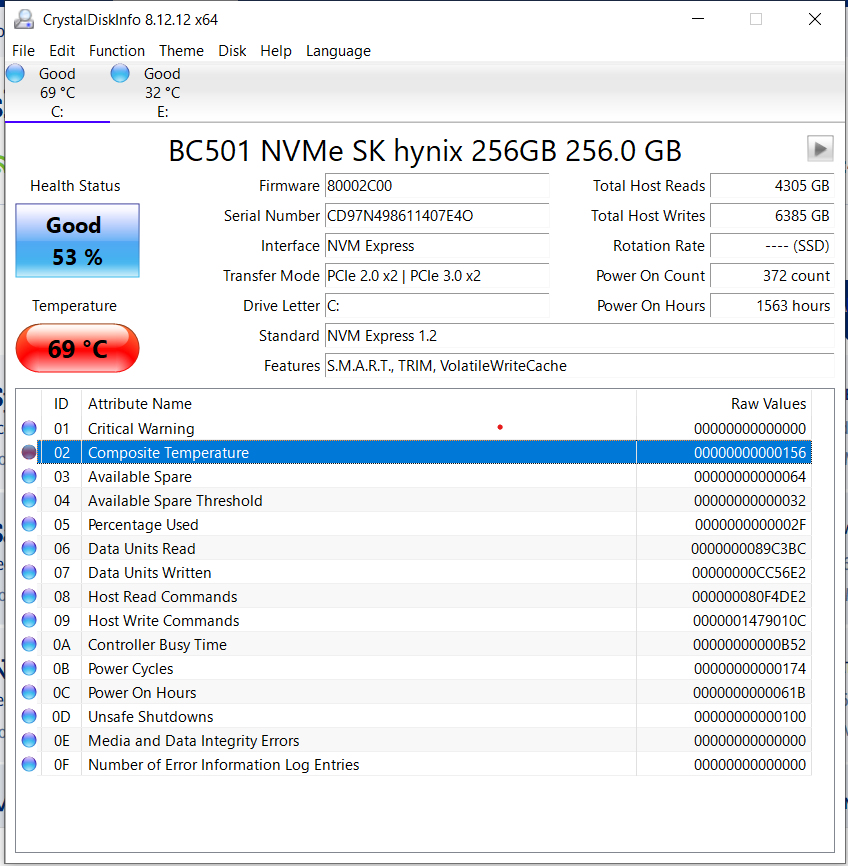Click status orb beside Critical Warning

(29, 429)
